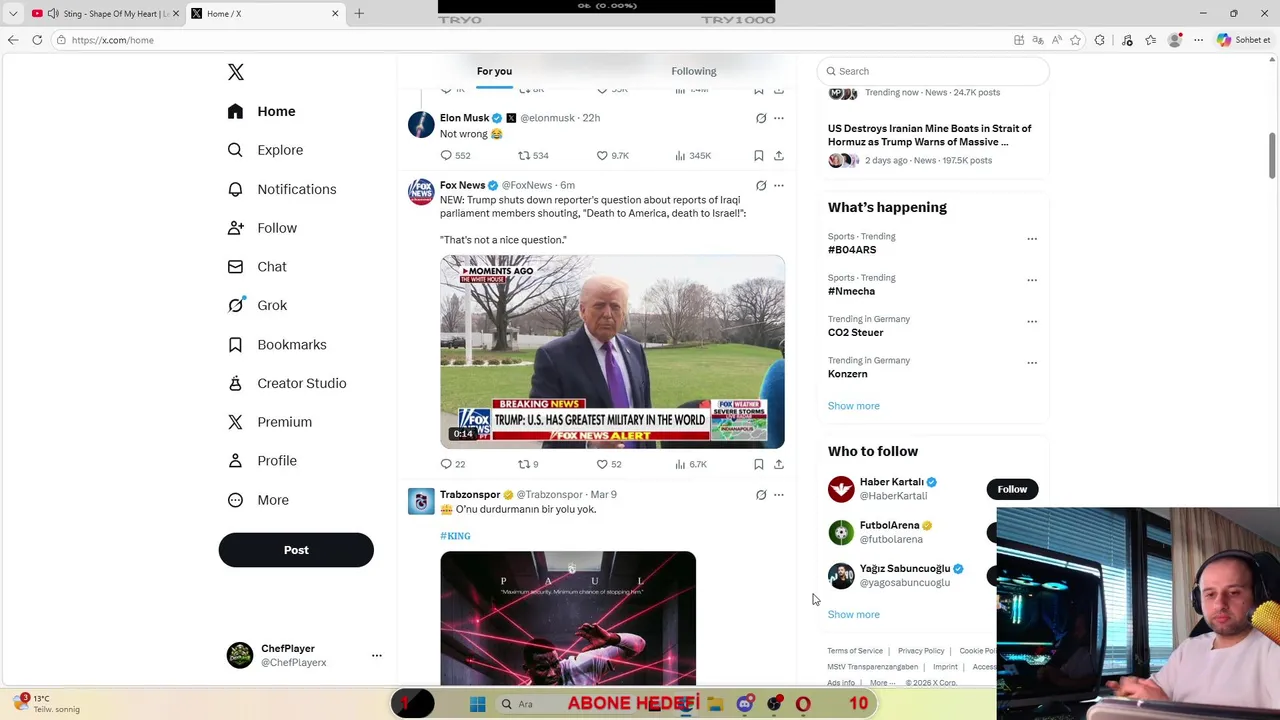Screen dimensions: 1280x720
Task: Repost Elon Musk's post
Action: click(x=533, y=156)
